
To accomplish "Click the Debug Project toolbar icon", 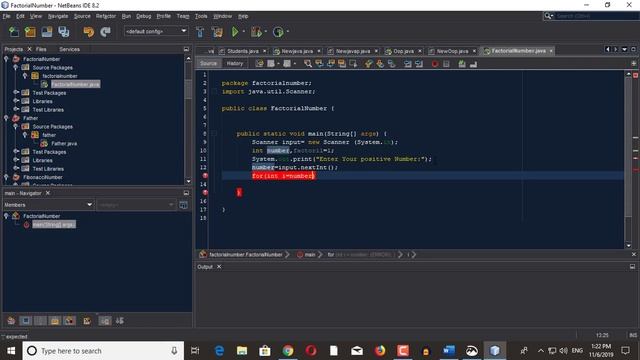I will pyautogui.click(x=256, y=31).
